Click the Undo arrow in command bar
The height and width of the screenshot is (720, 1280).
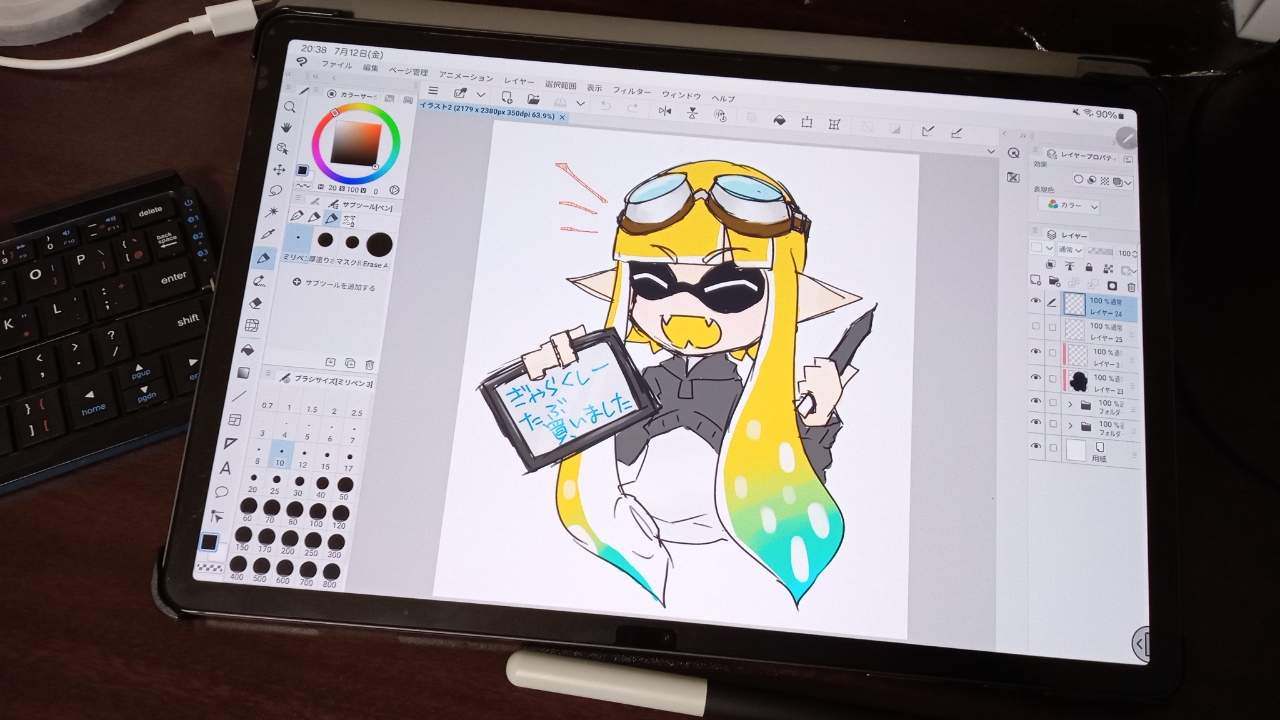(x=604, y=106)
